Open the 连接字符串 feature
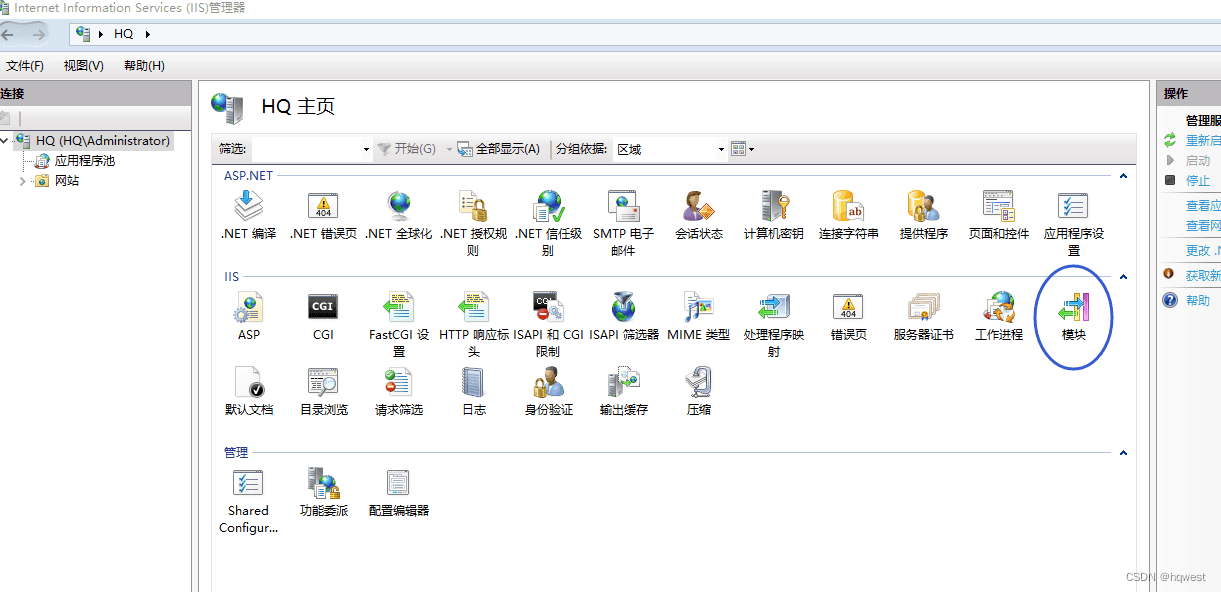The height and width of the screenshot is (592, 1221). [849, 216]
